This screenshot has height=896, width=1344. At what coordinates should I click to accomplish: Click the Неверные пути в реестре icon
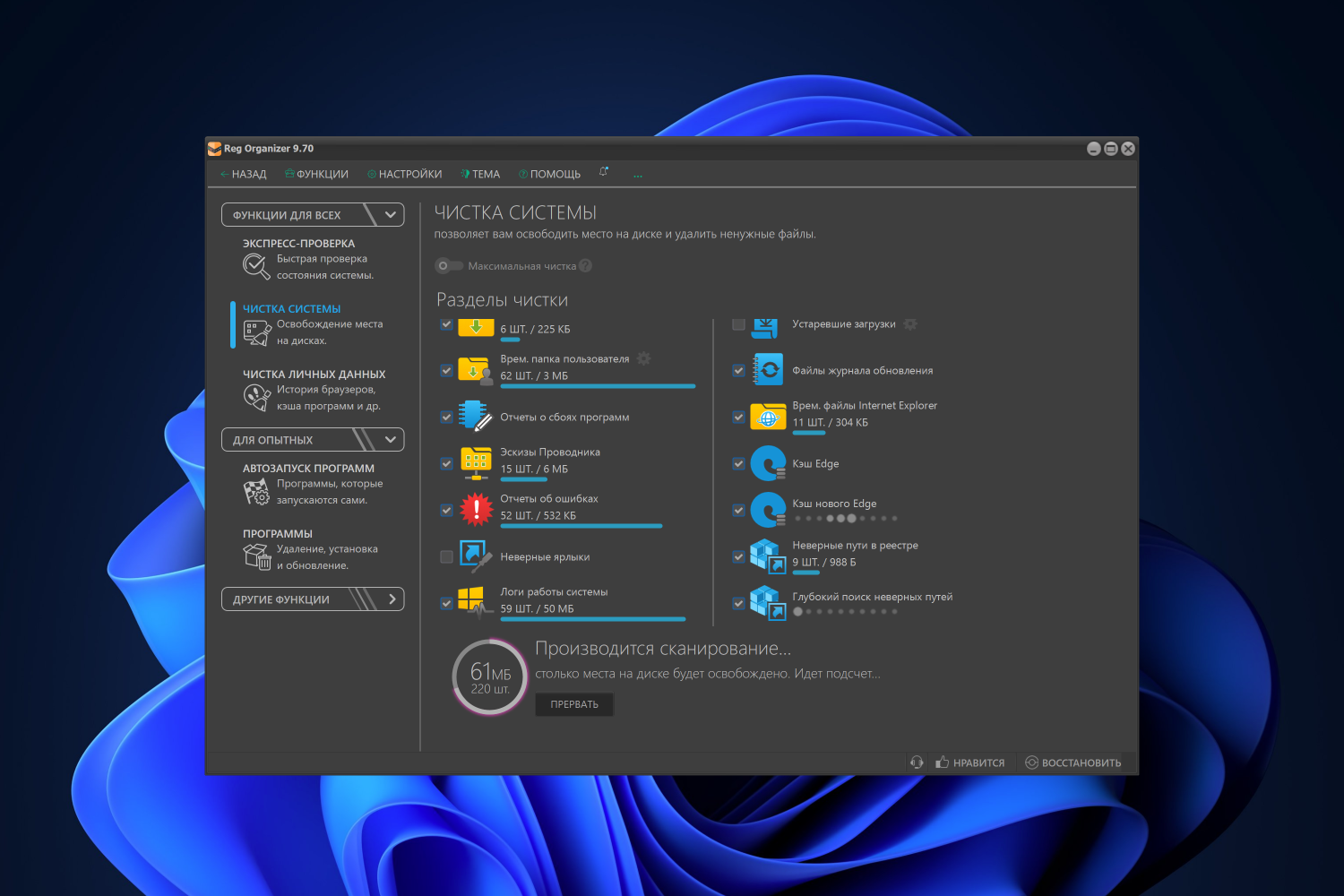click(768, 556)
